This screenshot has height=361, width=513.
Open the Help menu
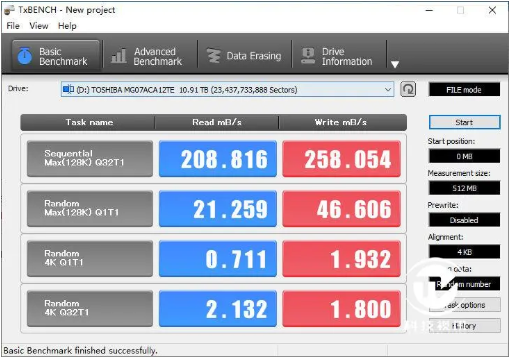[x=67, y=26]
